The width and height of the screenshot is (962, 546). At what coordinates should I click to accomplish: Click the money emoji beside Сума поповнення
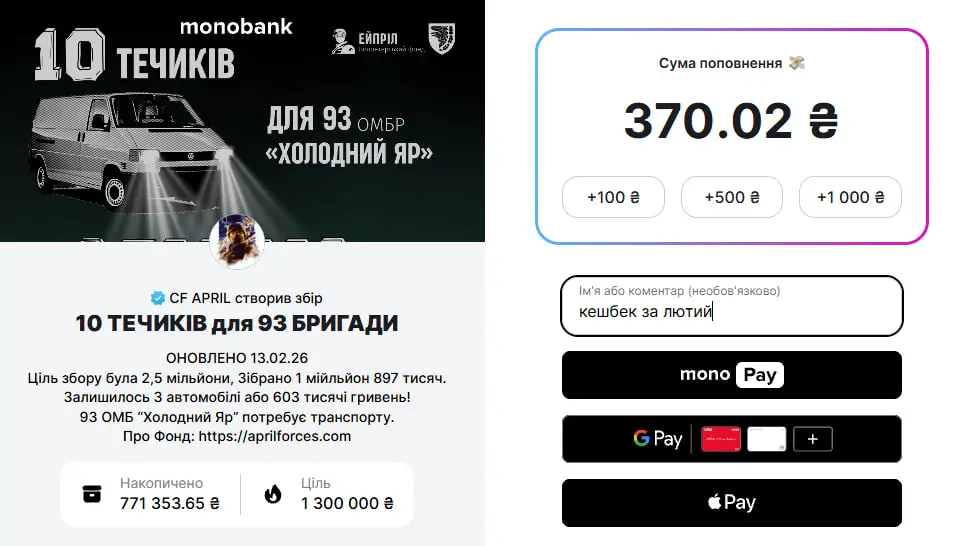(797, 63)
